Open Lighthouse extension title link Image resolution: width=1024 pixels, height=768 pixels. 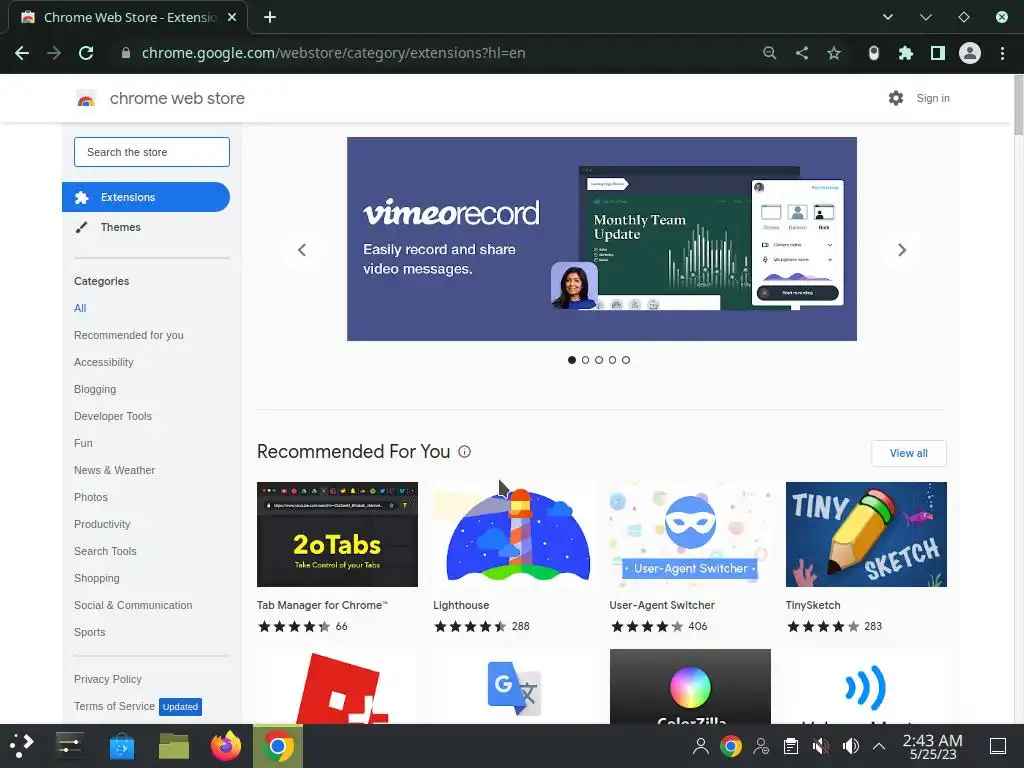click(x=461, y=605)
